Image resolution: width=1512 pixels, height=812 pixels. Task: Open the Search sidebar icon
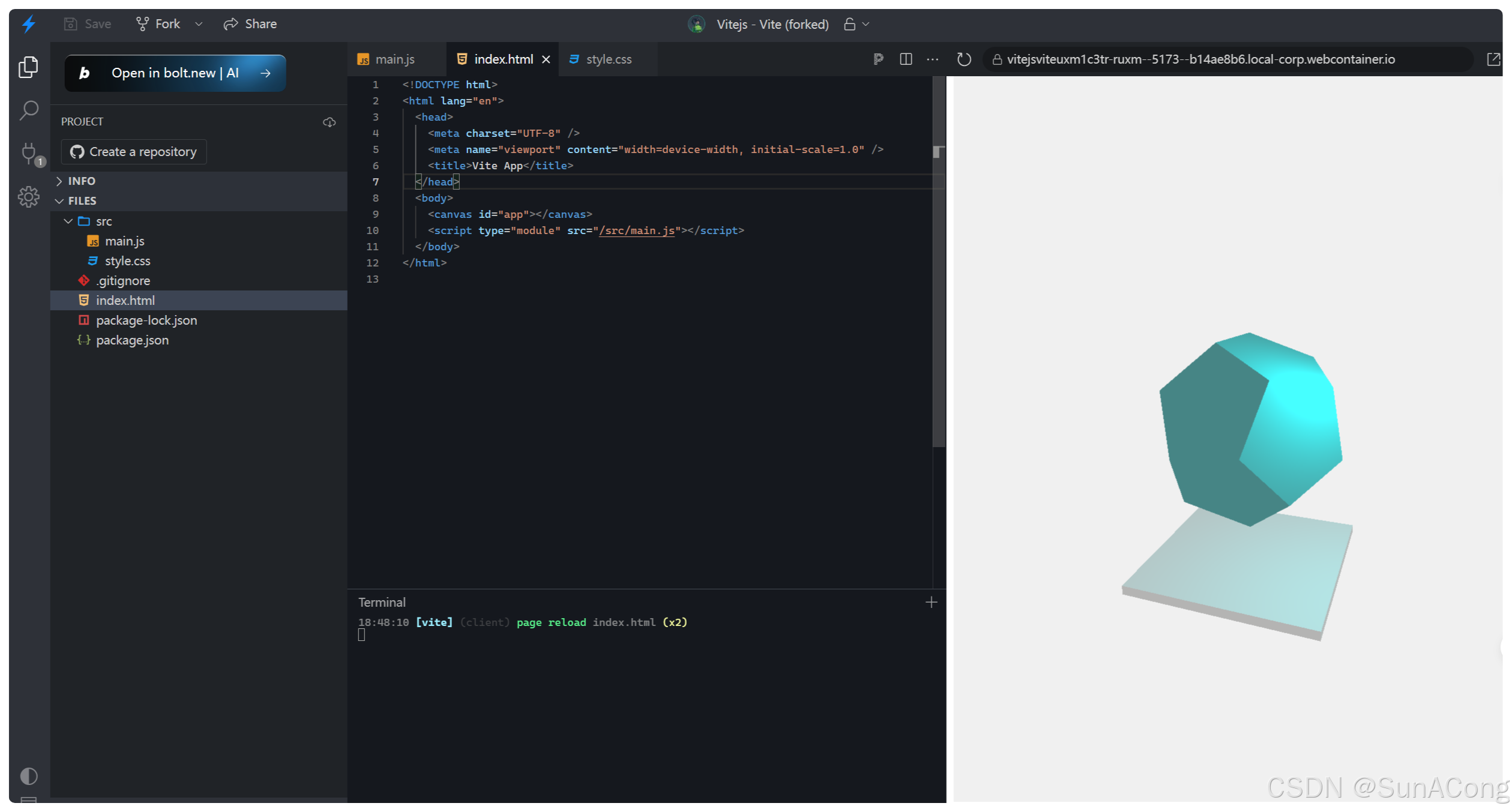click(29, 110)
